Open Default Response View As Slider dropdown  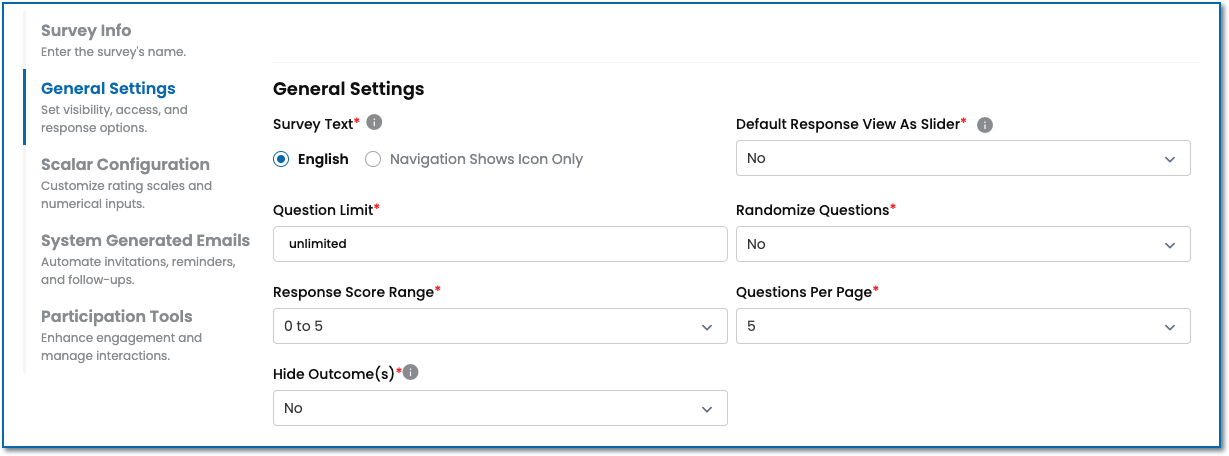(962, 158)
